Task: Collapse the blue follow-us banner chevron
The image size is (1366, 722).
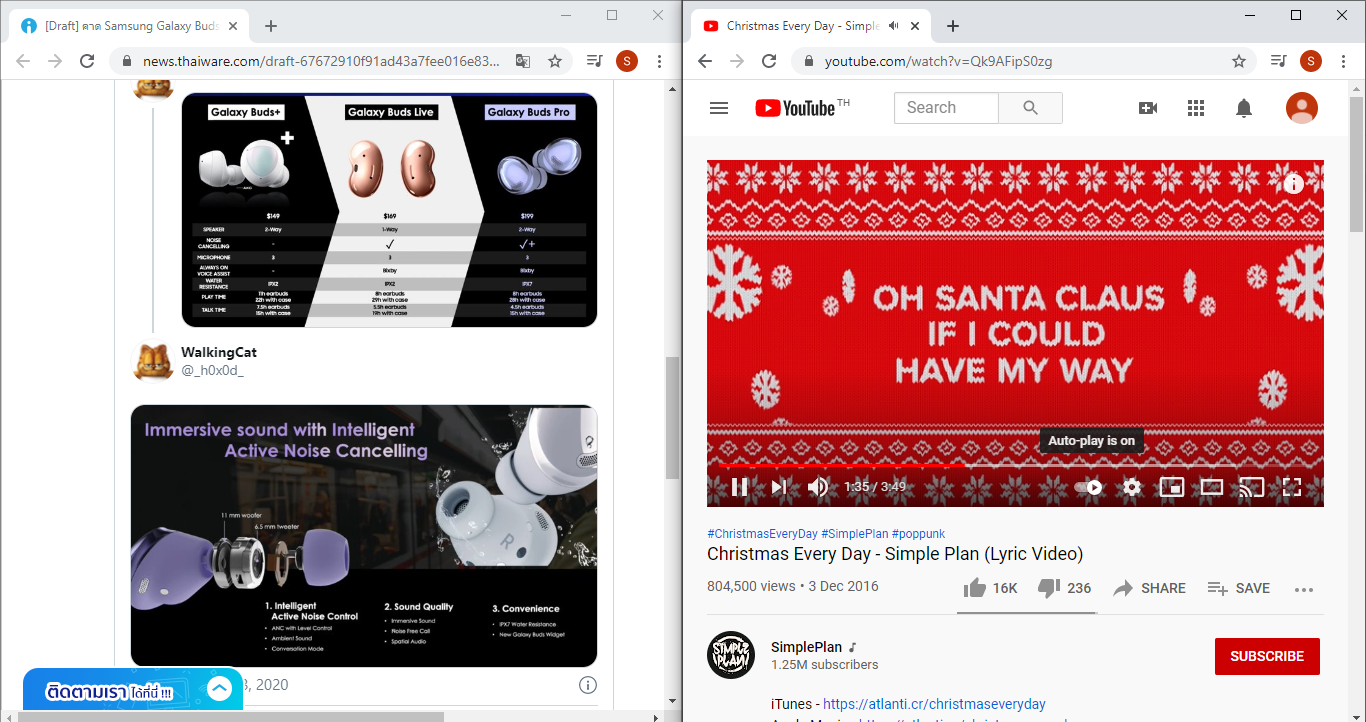Action: [x=220, y=688]
